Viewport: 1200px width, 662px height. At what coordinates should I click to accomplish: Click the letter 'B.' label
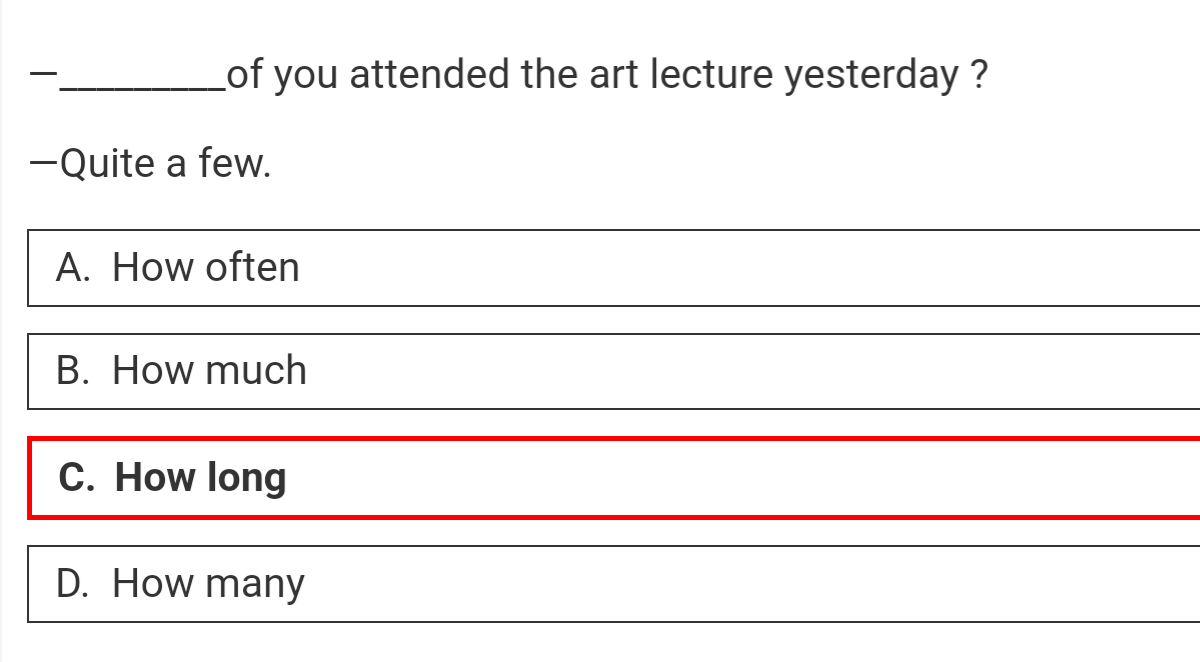74,371
